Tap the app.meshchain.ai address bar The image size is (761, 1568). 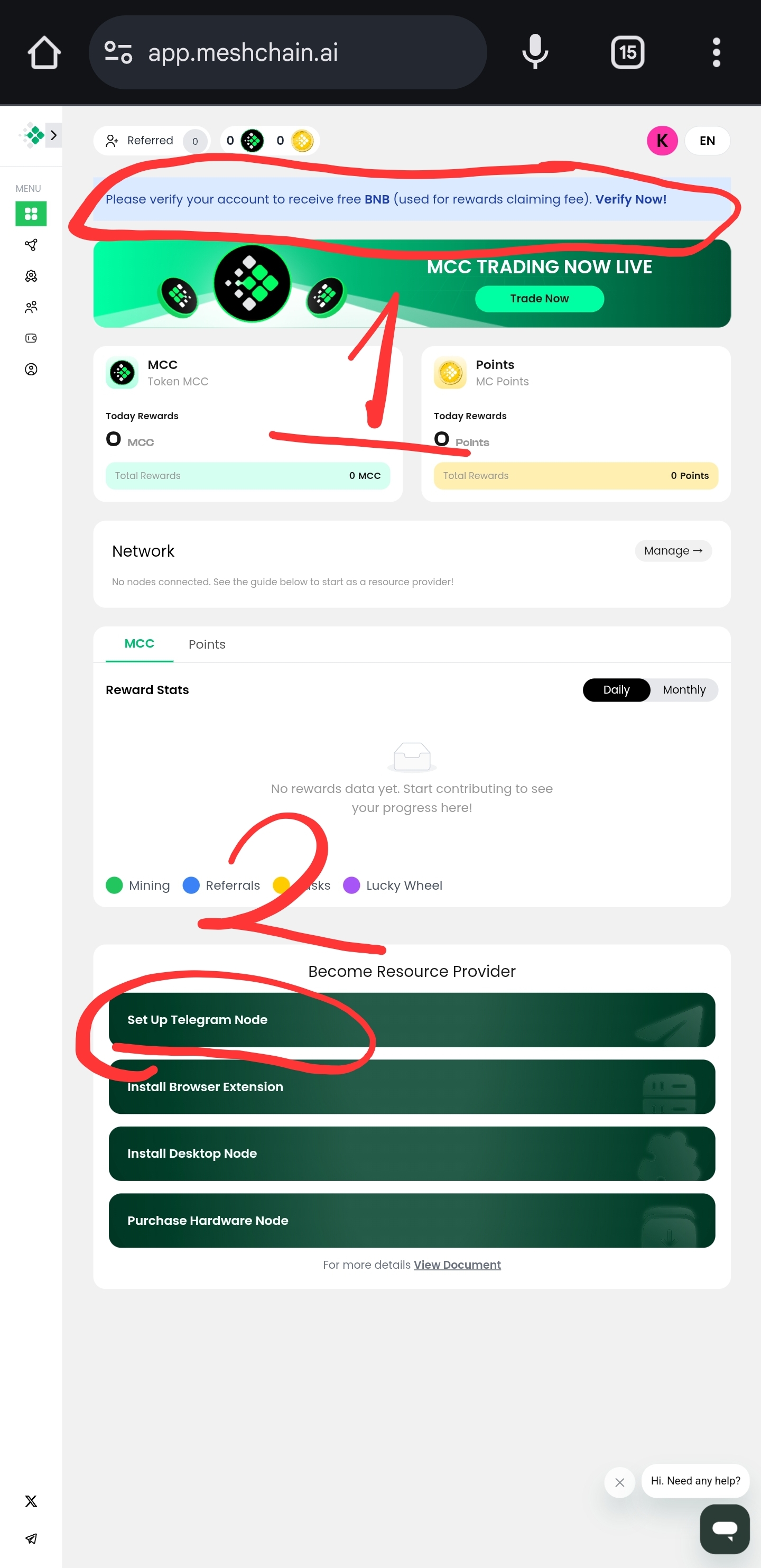click(287, 52)
